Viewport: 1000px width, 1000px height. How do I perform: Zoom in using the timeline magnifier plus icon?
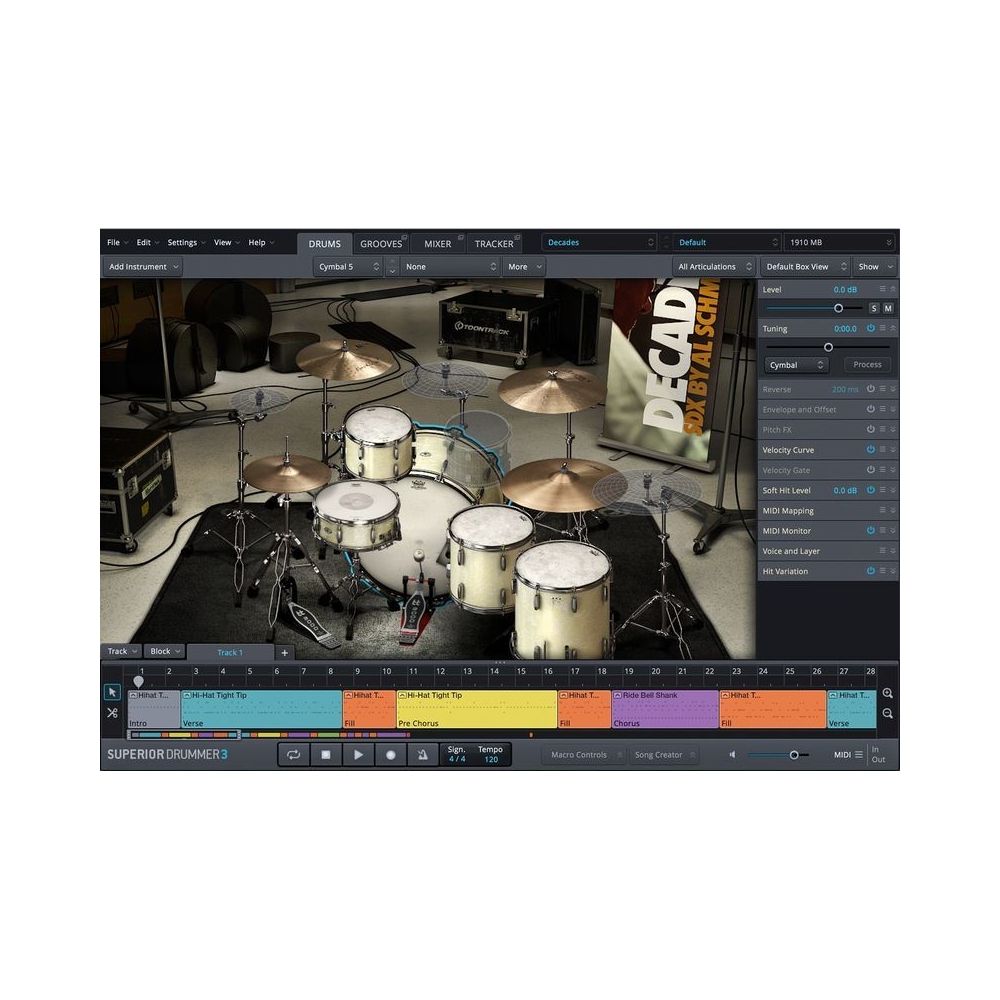[x=886, y=691]
